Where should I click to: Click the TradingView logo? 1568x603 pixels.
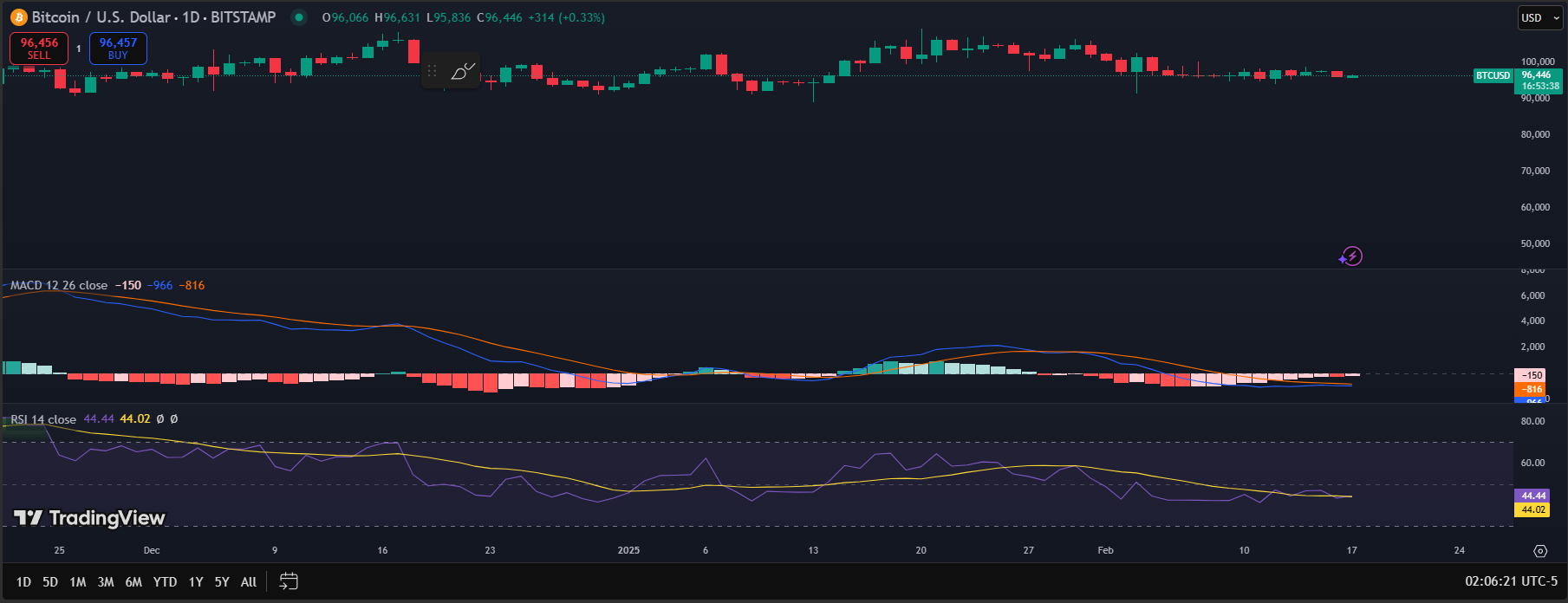point(89,518)
